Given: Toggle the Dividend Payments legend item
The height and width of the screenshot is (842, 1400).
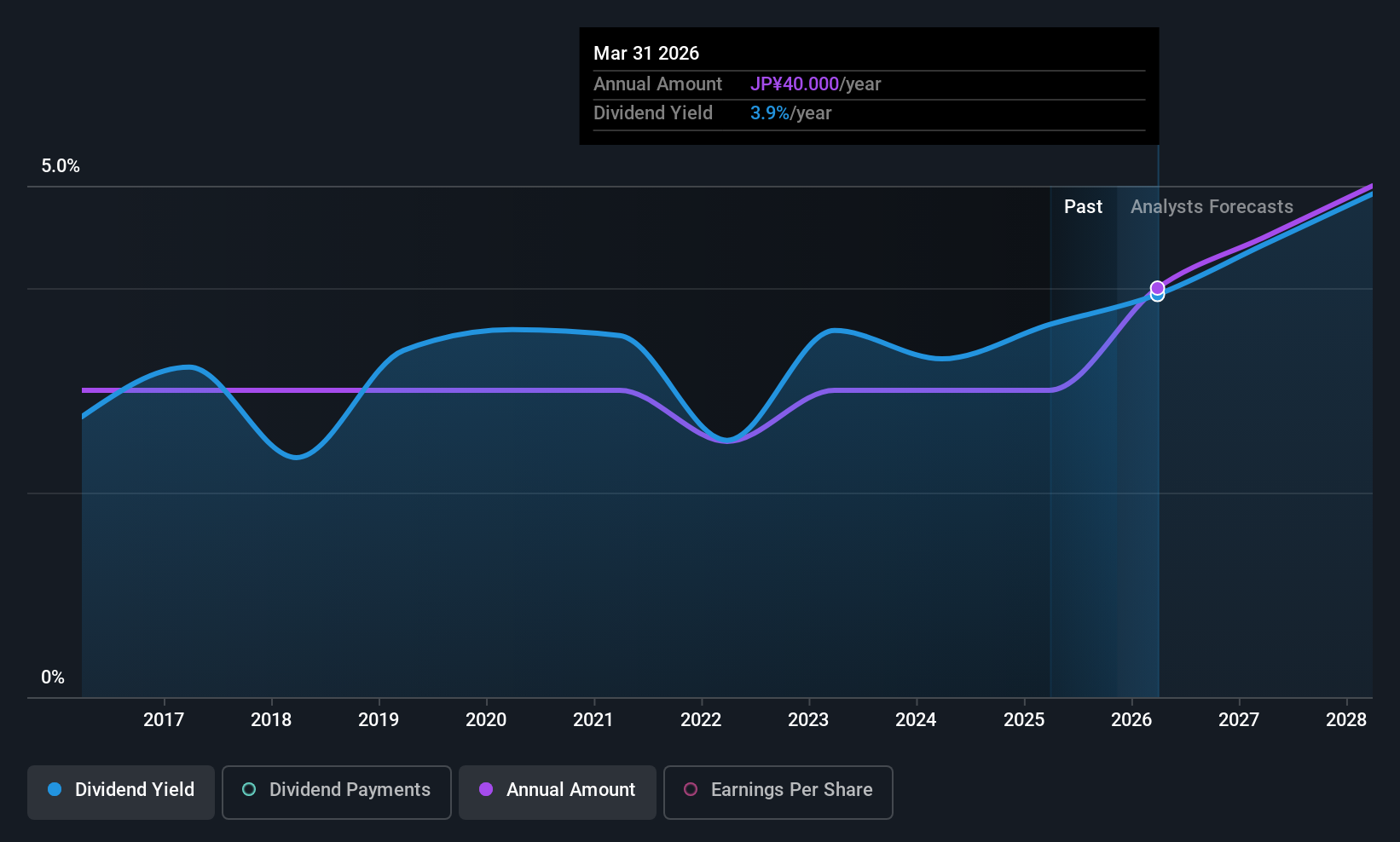Looking at the screenshot, I should 336,792.
